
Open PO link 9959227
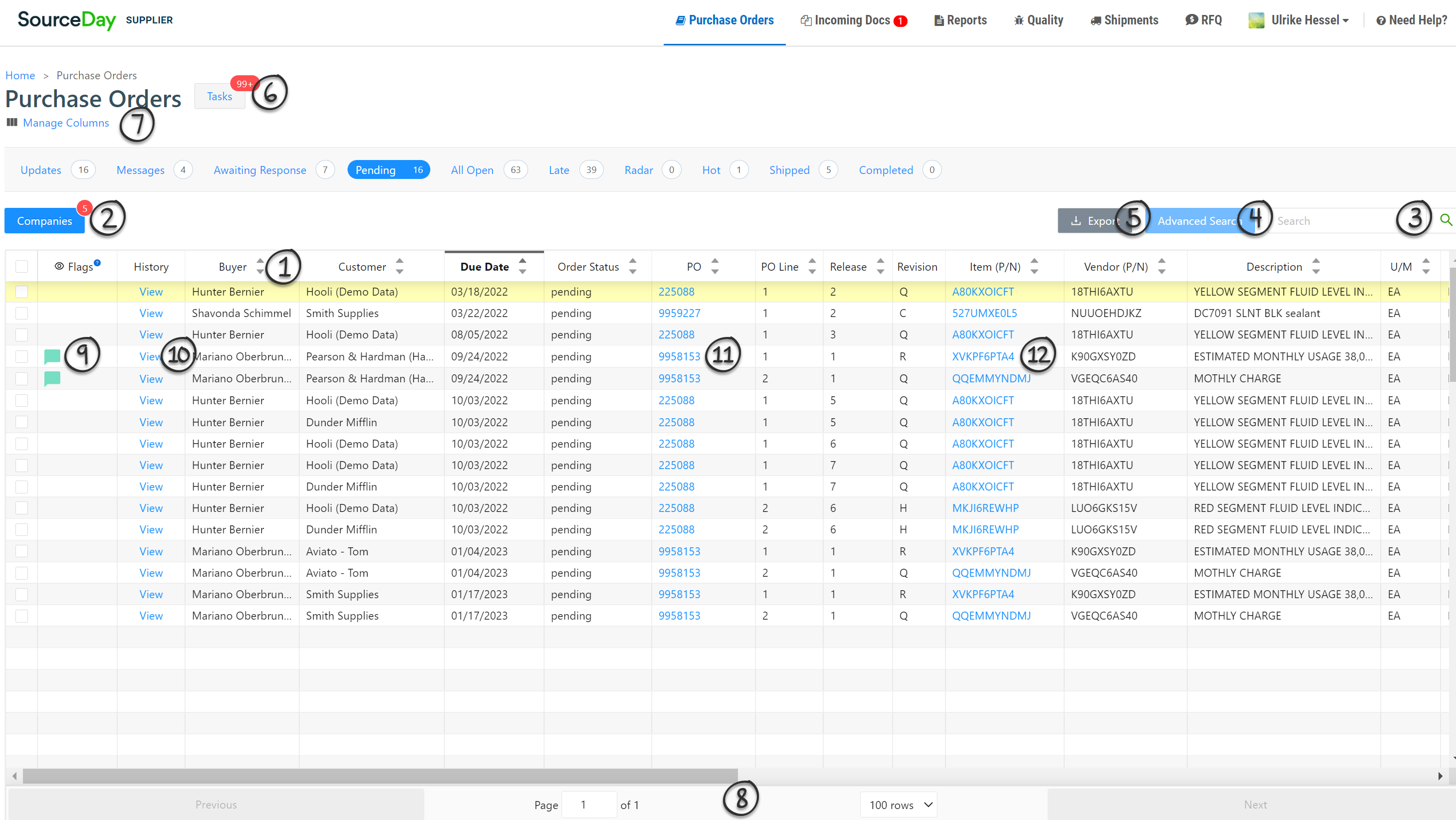680,313
